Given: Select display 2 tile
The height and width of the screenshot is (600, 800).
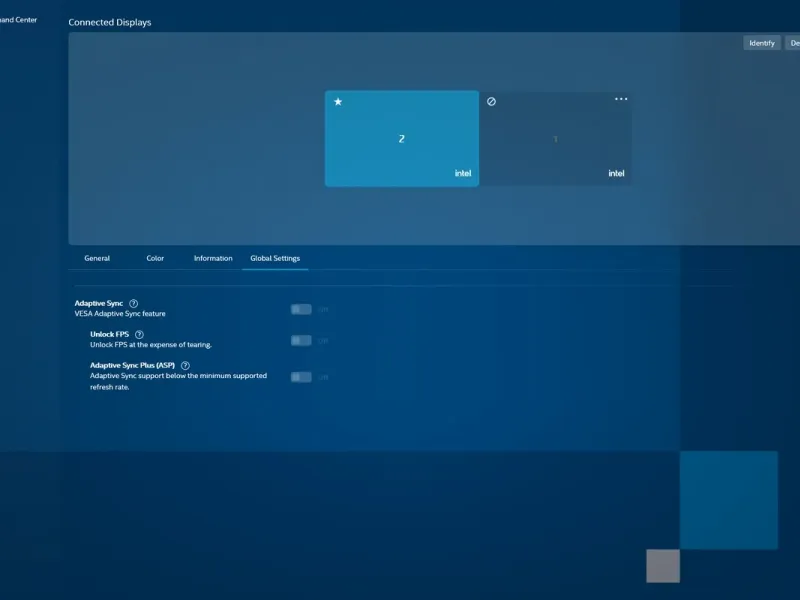Looking at the screenshot, I should (x=402, y=139).
